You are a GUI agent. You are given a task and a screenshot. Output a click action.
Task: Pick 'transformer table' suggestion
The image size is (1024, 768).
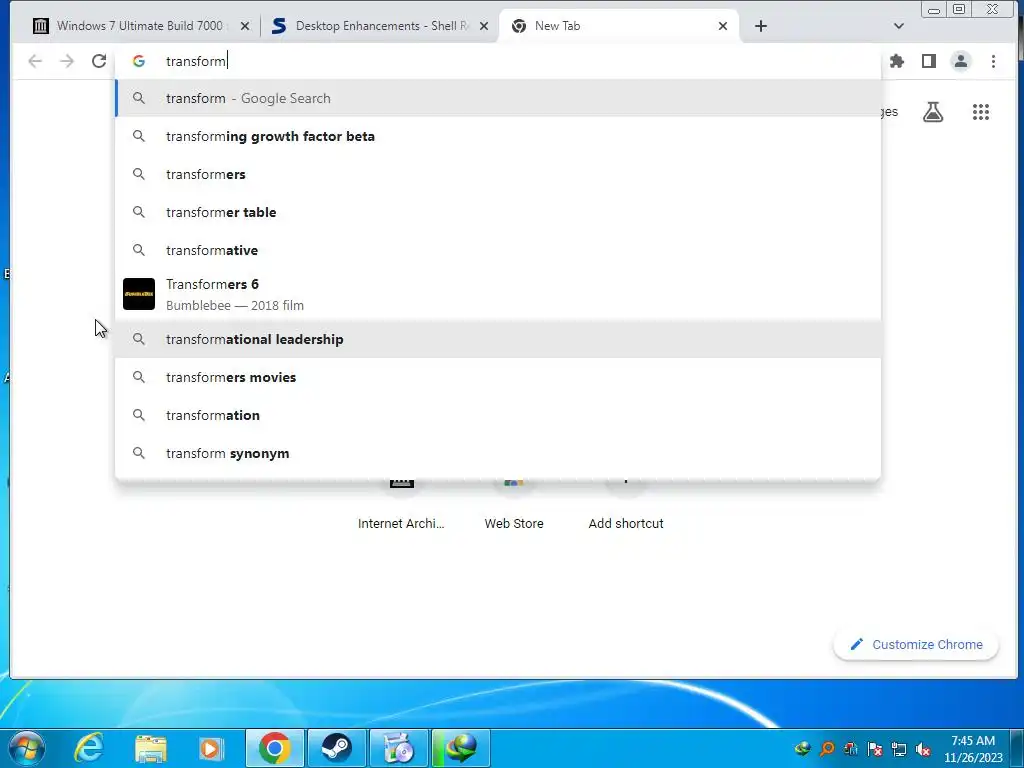coord(498,212)
